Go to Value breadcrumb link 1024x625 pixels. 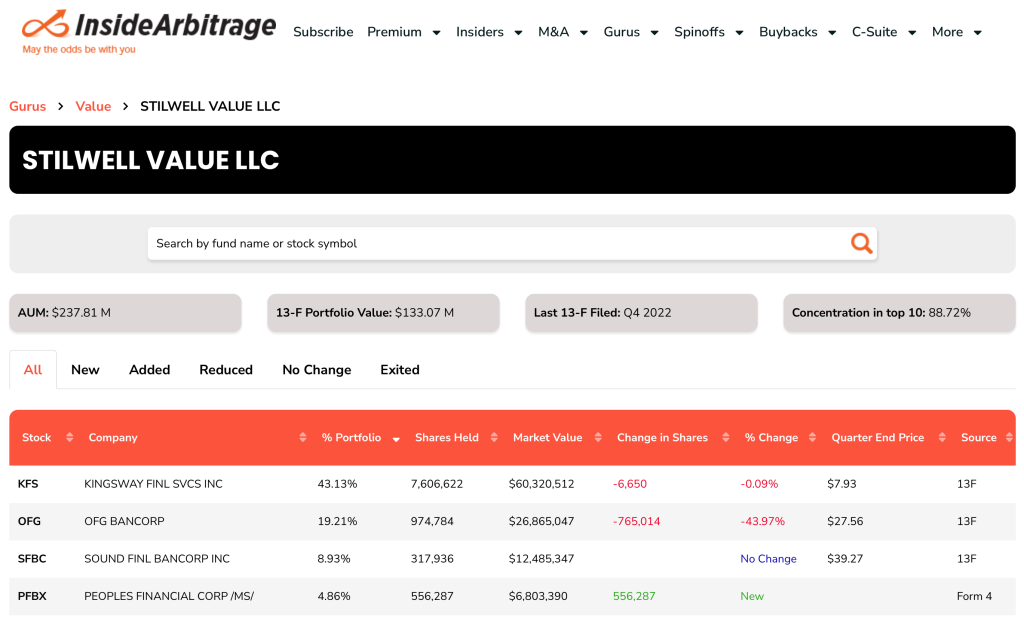[93, 106]
